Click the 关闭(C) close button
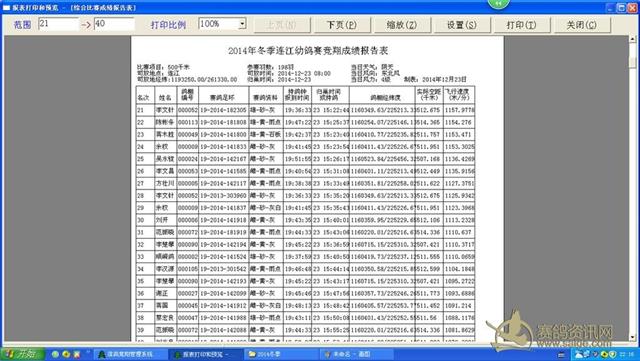Screen dimensions: 640x361 point(581,25)
